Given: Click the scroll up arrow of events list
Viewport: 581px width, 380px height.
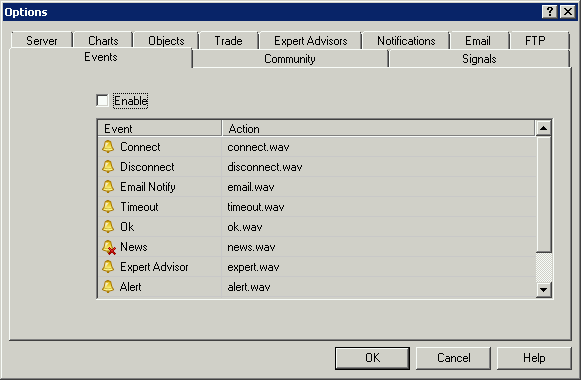Looking at the screenshot, I should click(x=544, y=128).
